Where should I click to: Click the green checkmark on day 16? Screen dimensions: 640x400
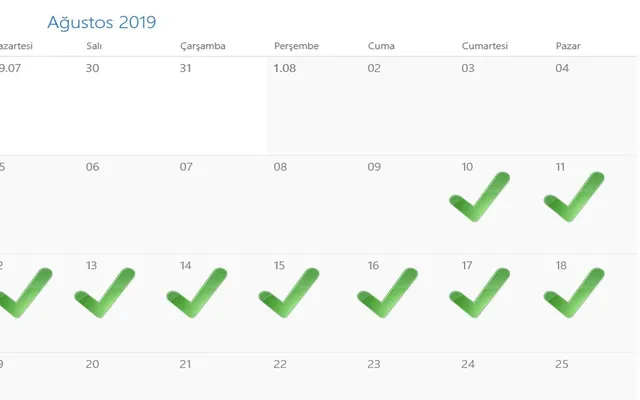386,293
